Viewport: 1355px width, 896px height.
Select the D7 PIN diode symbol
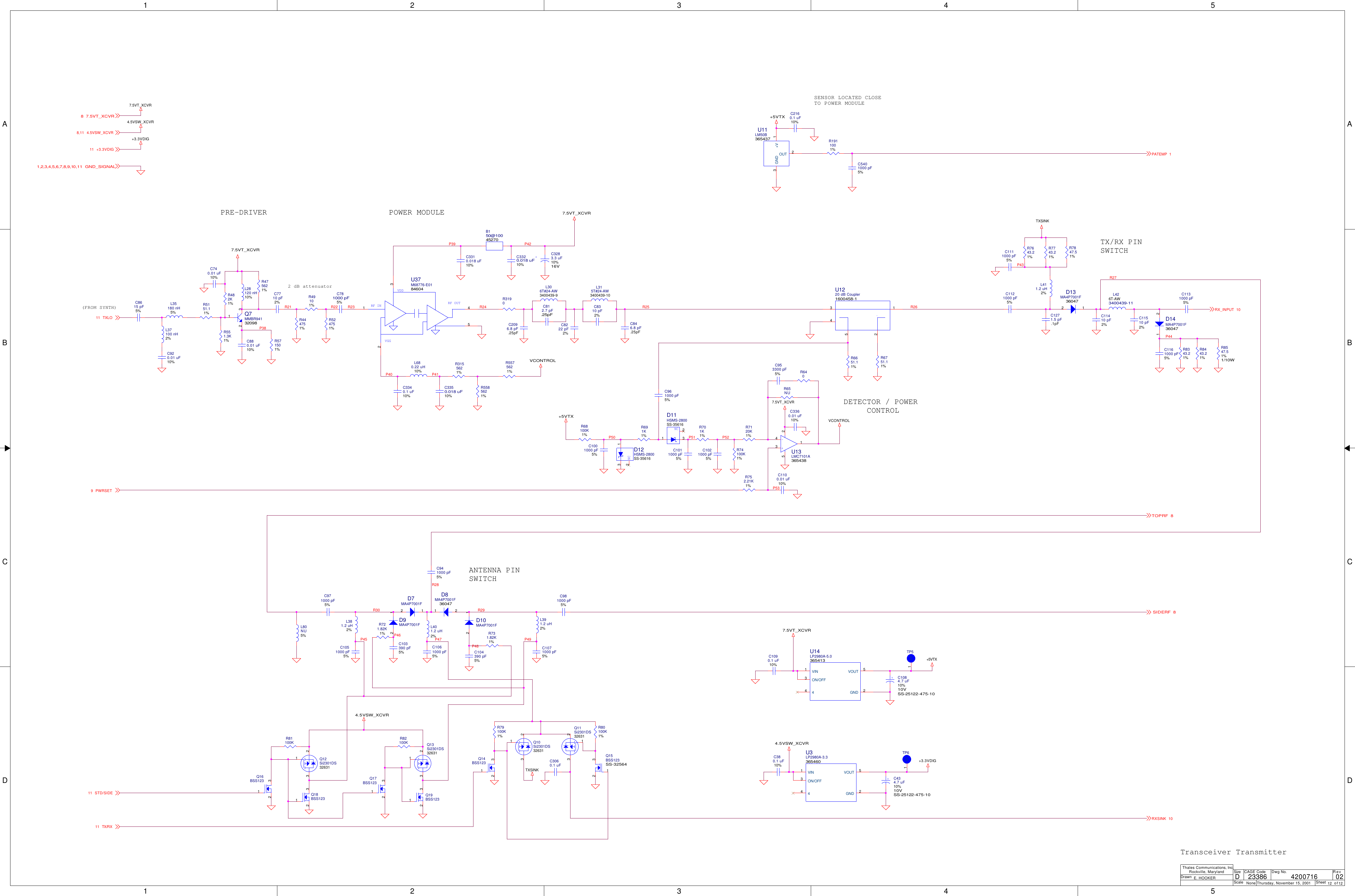pyautogui.click(x=412, y=612)
